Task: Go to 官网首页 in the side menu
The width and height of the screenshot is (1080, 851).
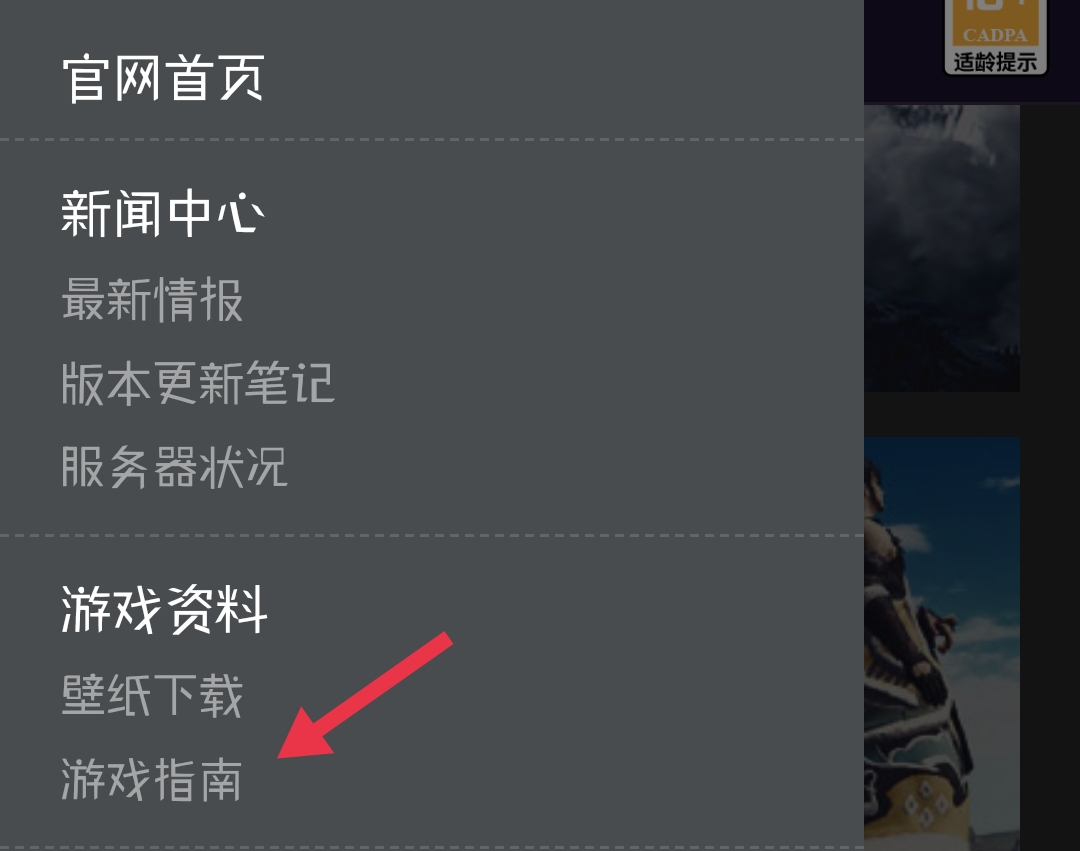Action: (x=163, y=78)
